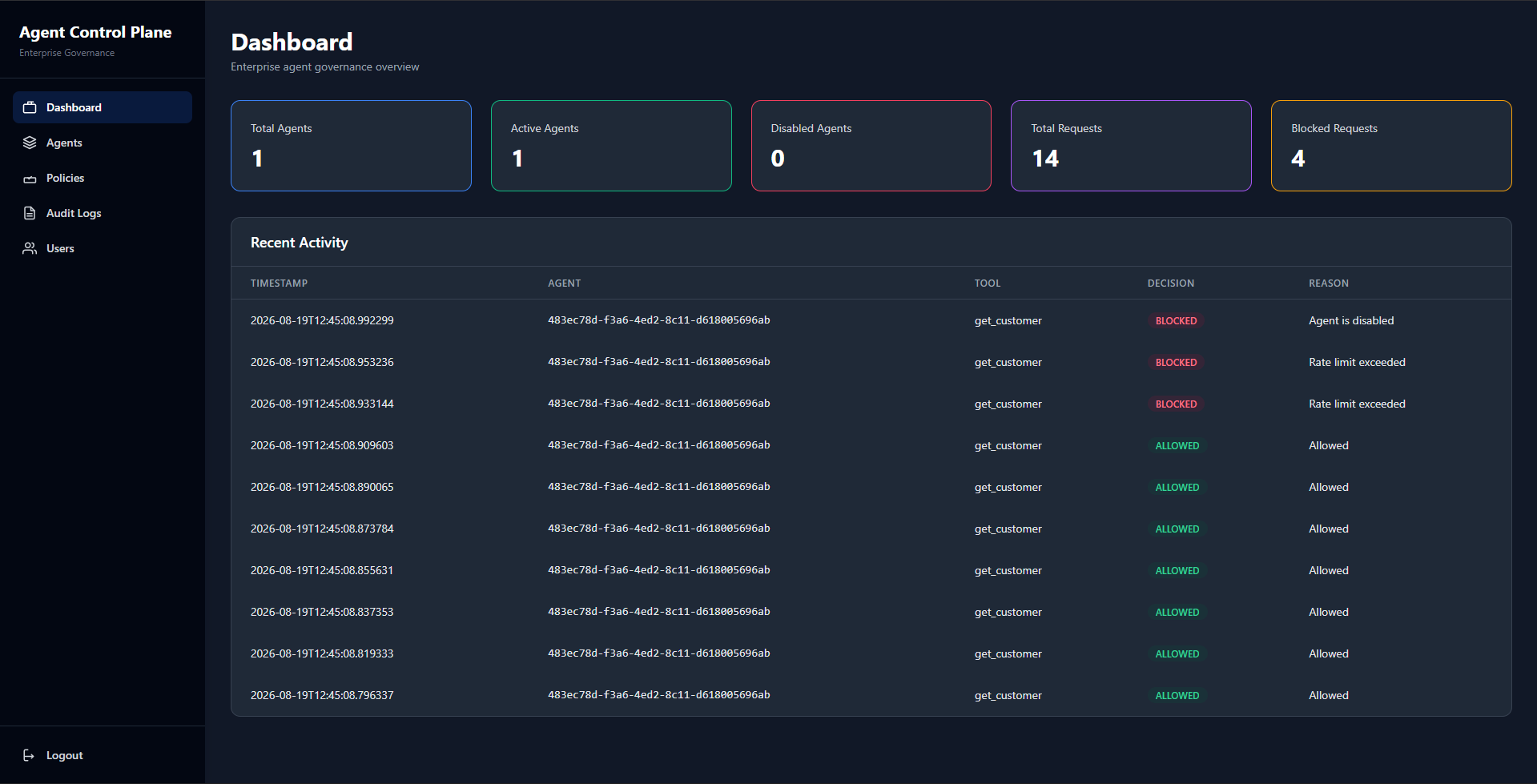Image resolution: width=1537 pixels, height=784 pixels.
Task: Click 'Allowed' reason in the 08.796337 row
Action: (1329, 695)
